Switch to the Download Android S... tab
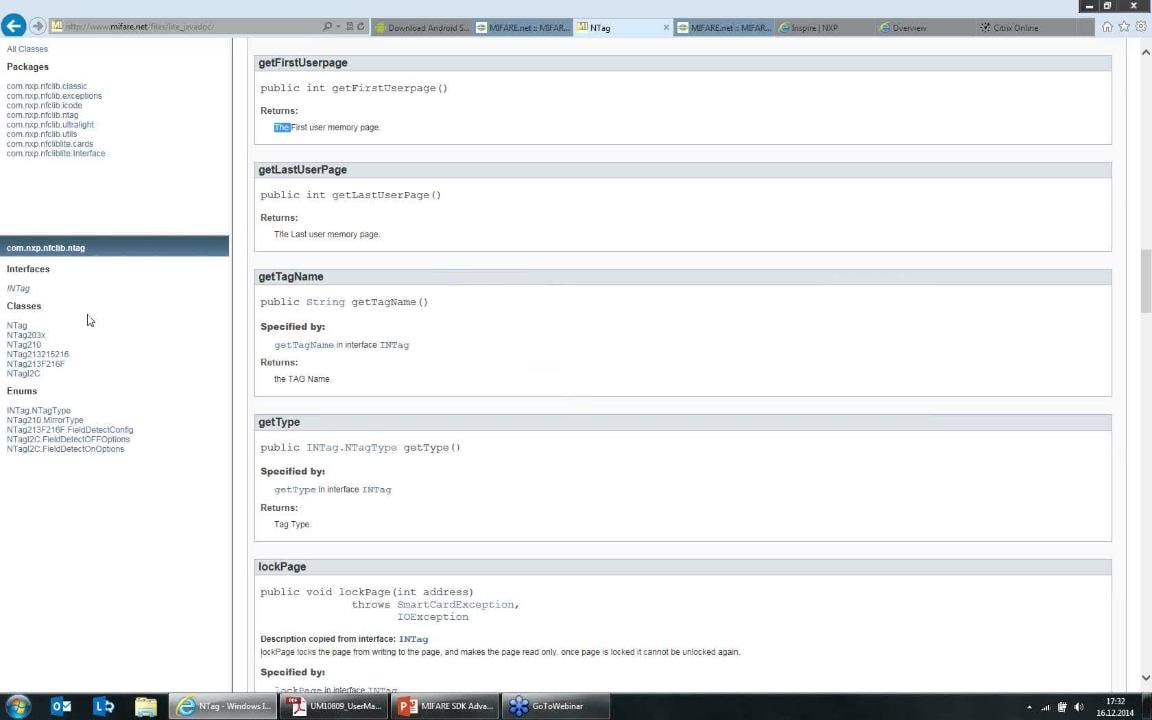 422,28
